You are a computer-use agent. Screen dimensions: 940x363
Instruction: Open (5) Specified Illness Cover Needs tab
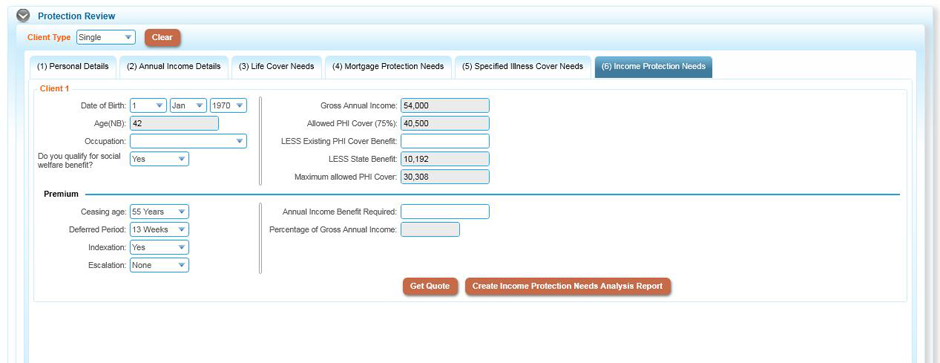coord(522,66)
